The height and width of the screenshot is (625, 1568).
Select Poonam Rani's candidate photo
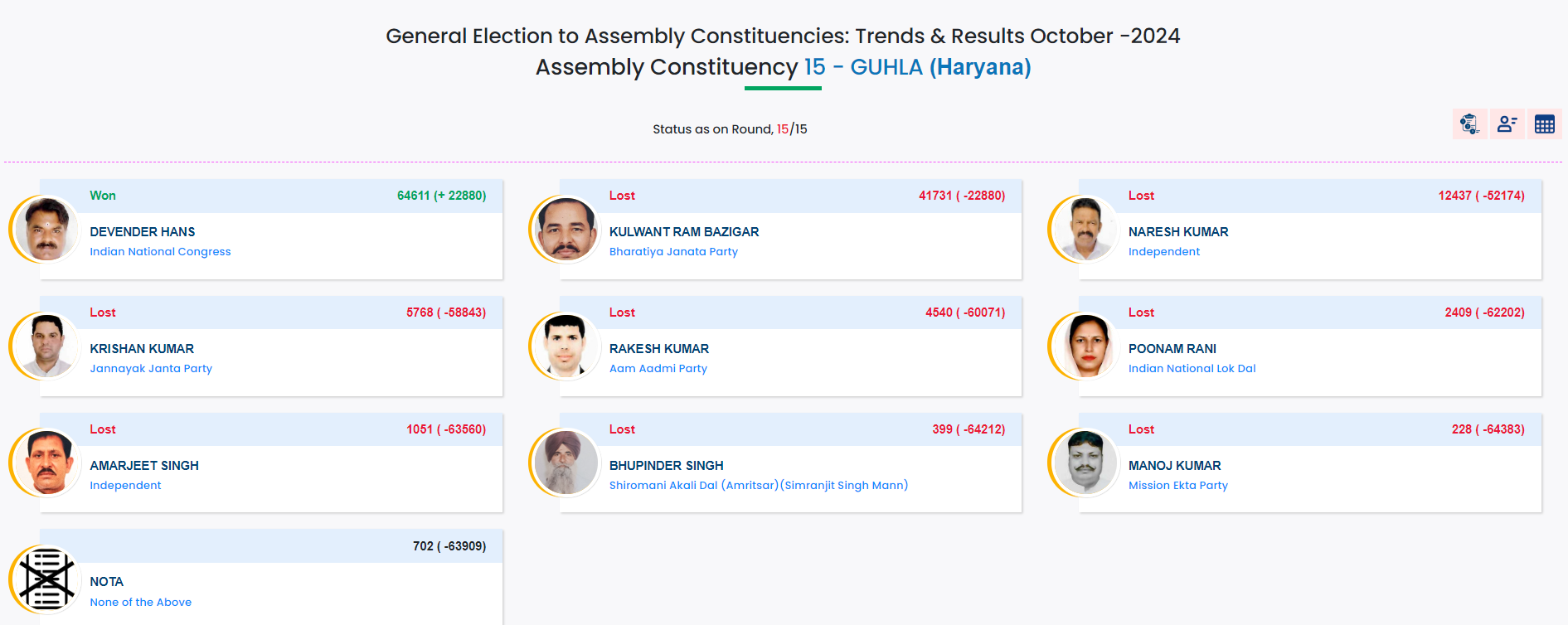coord(1085,346)
